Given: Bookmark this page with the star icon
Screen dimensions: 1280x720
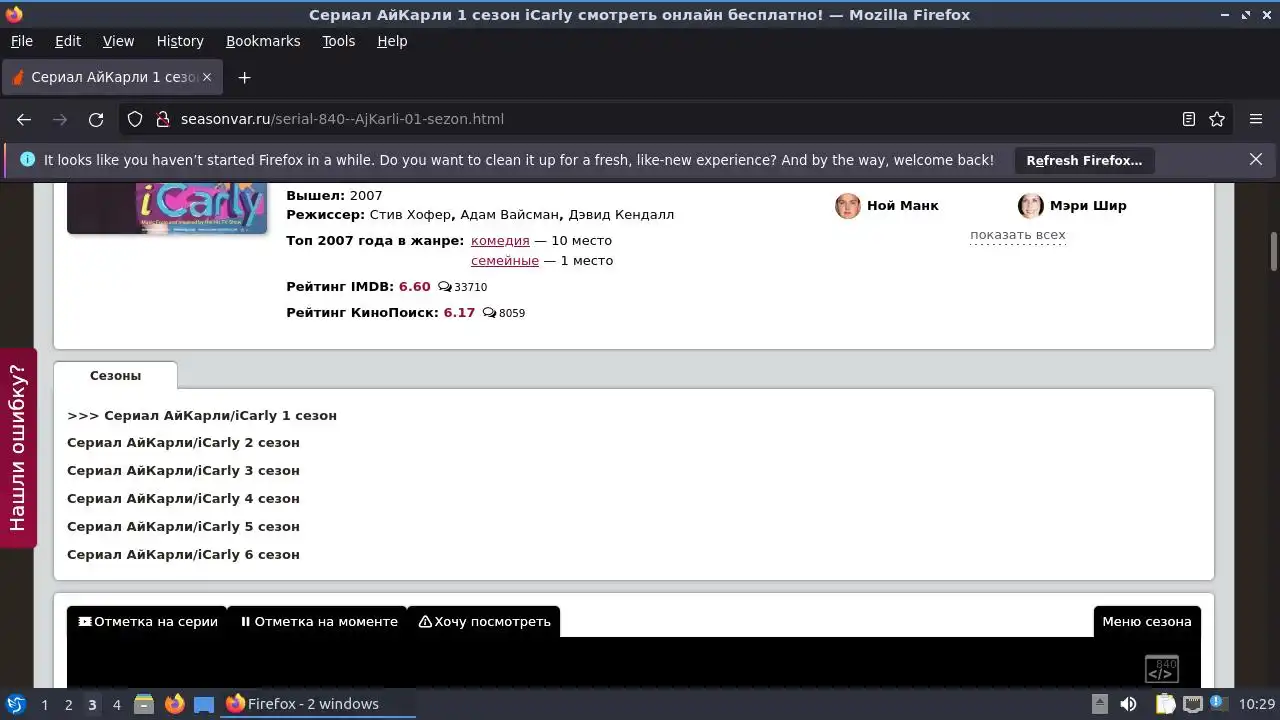Looking at the screenshot, I should pyautogui.click(x=1217, y=119).
